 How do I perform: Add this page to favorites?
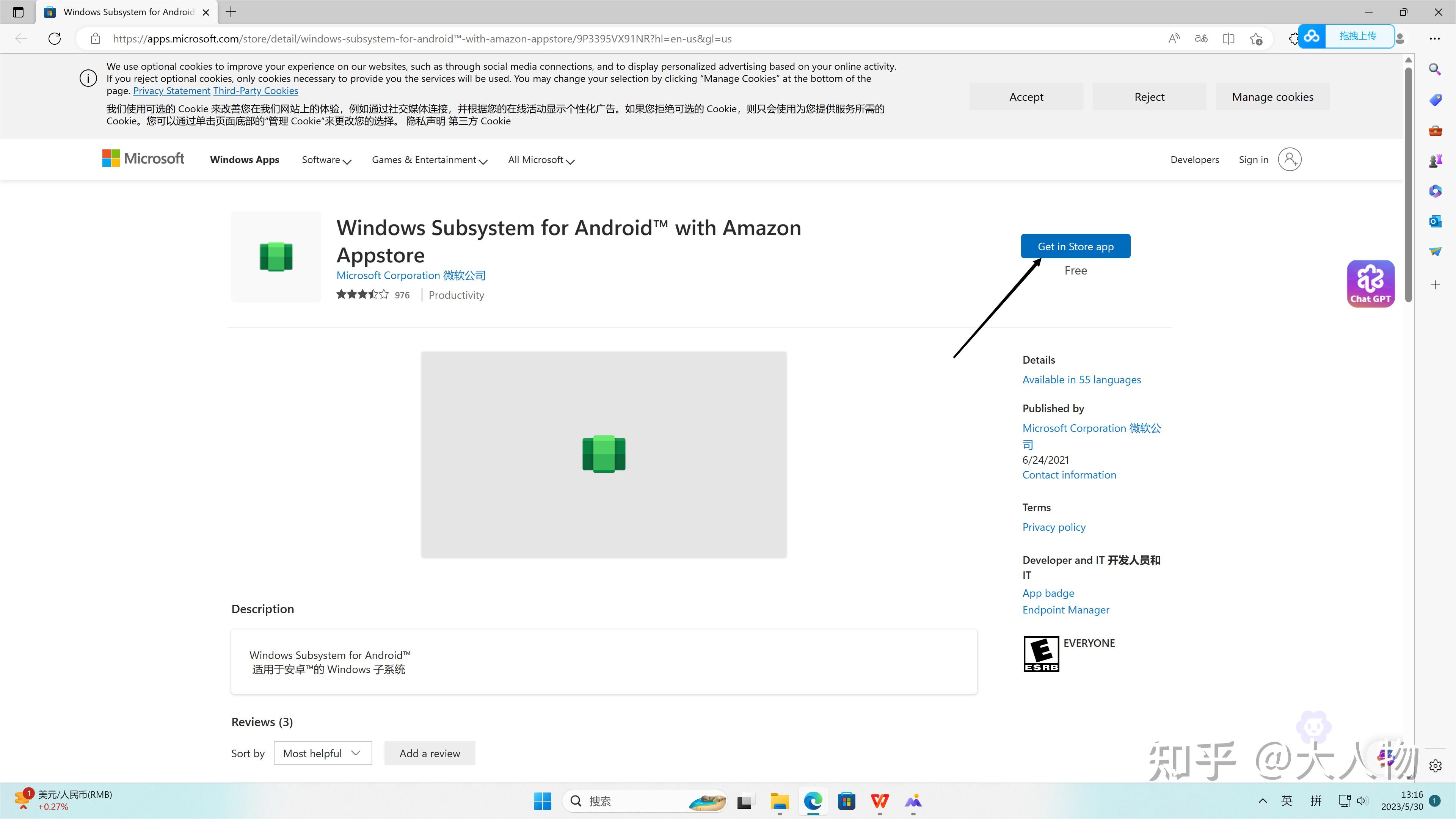1256,38
